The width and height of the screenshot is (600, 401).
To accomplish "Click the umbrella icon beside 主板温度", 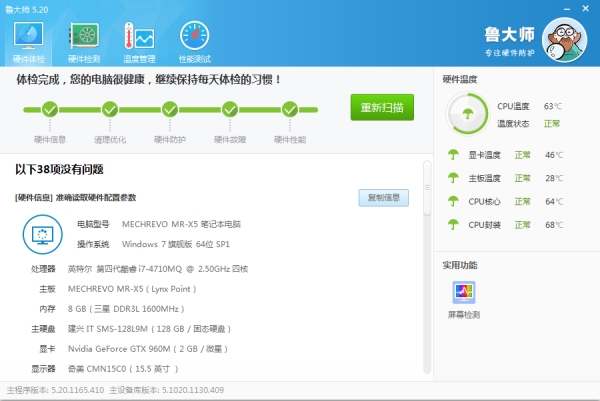I will pyautogui.click(x=453, y=178).
